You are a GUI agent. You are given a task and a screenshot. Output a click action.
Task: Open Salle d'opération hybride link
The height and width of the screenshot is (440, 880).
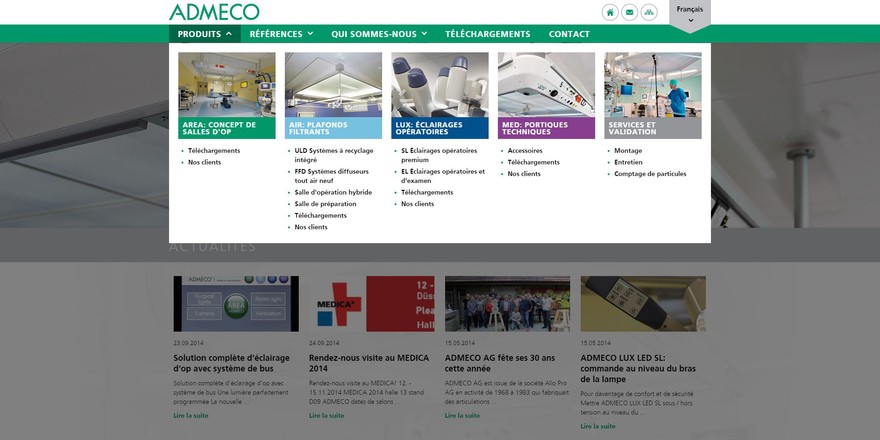point(333,192)
